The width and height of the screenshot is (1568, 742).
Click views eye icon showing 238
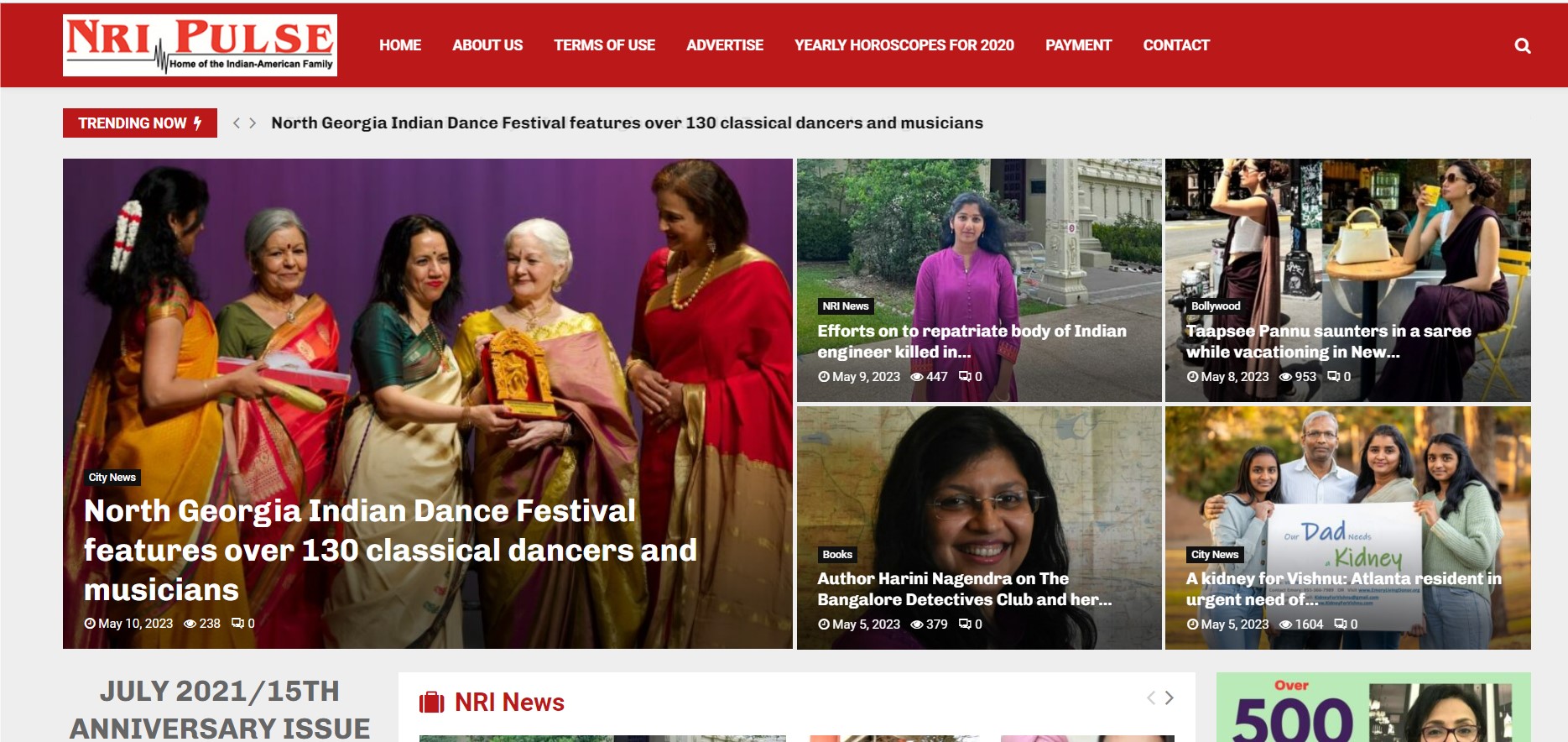(x=190, y=624)
